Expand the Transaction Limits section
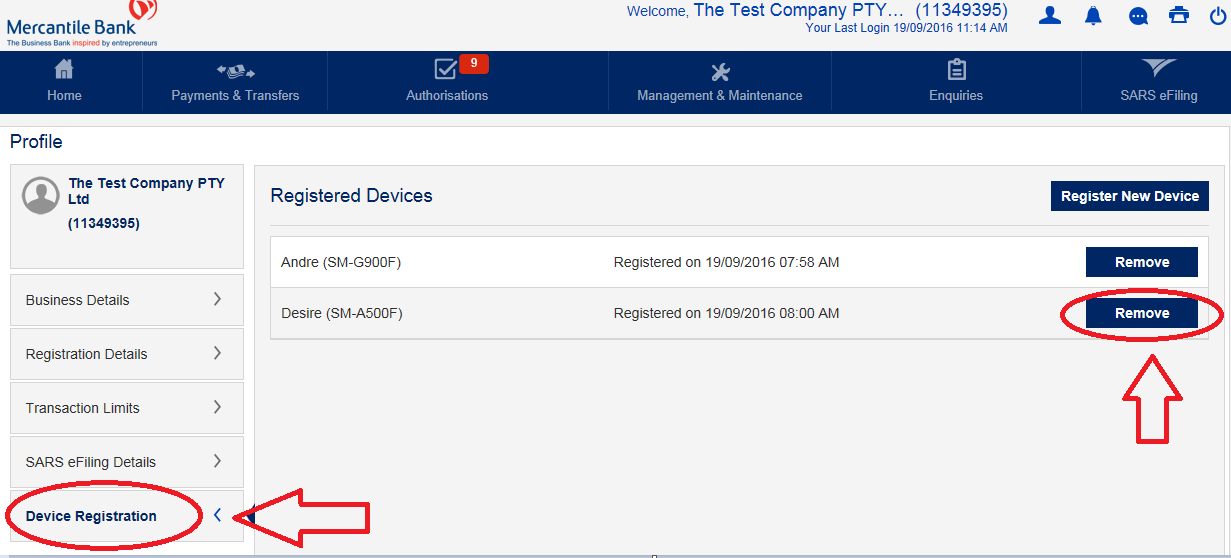This screenshot has height=558, width=1231. (x=126, y=408)
